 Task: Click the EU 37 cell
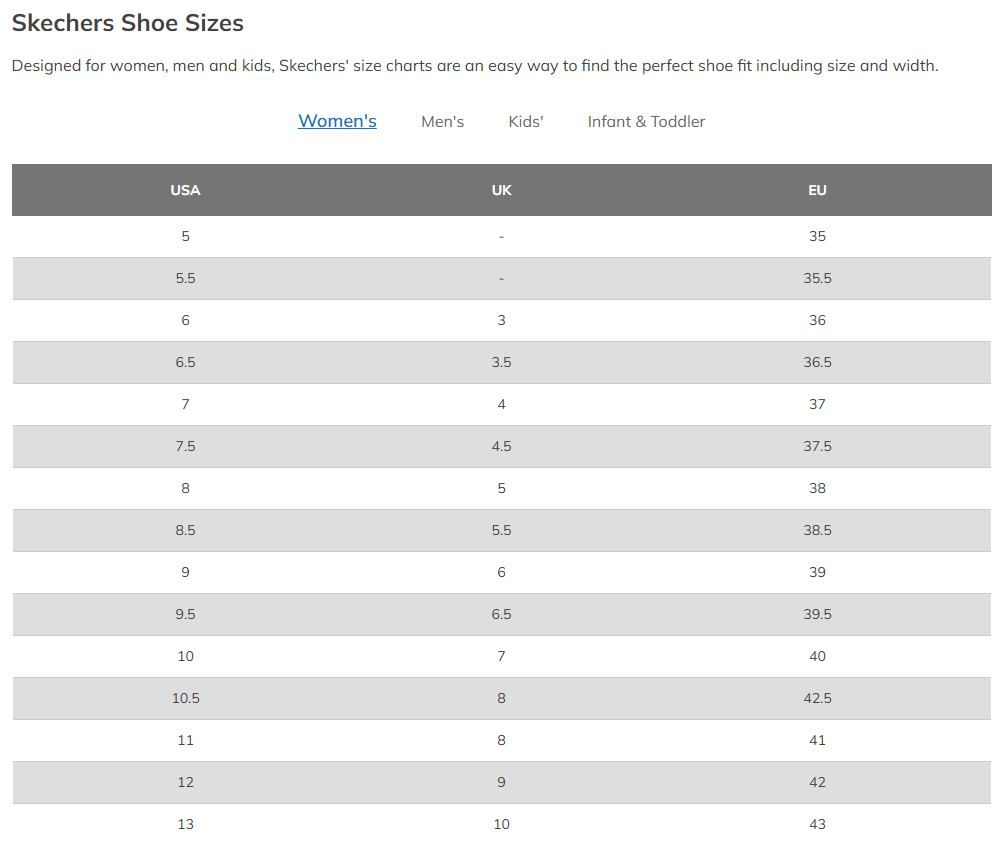[x=817, y=405]
